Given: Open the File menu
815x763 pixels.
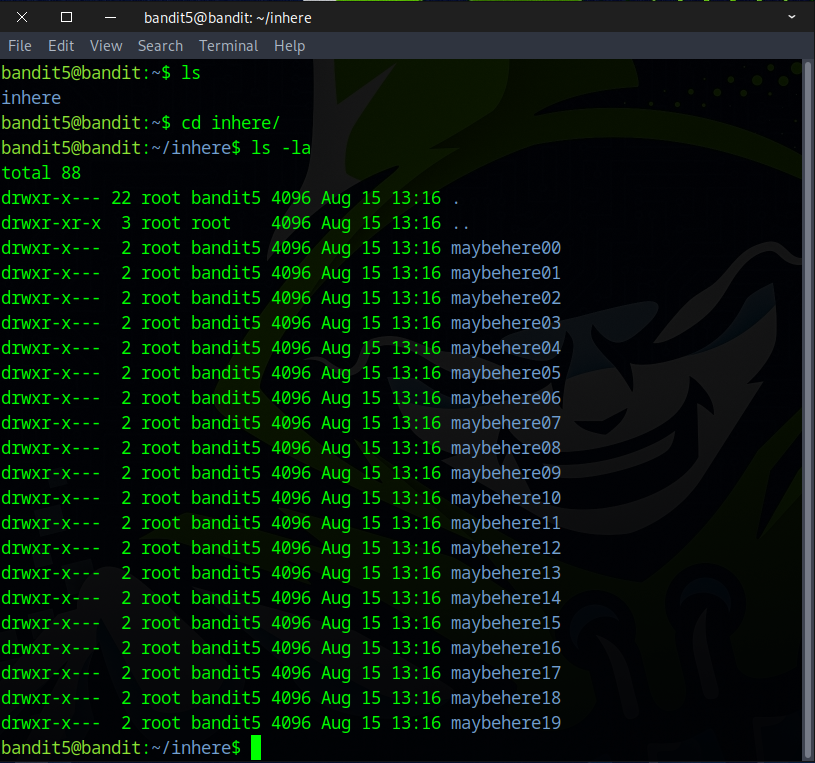Looking at the screenshot, I should (20, 46).
